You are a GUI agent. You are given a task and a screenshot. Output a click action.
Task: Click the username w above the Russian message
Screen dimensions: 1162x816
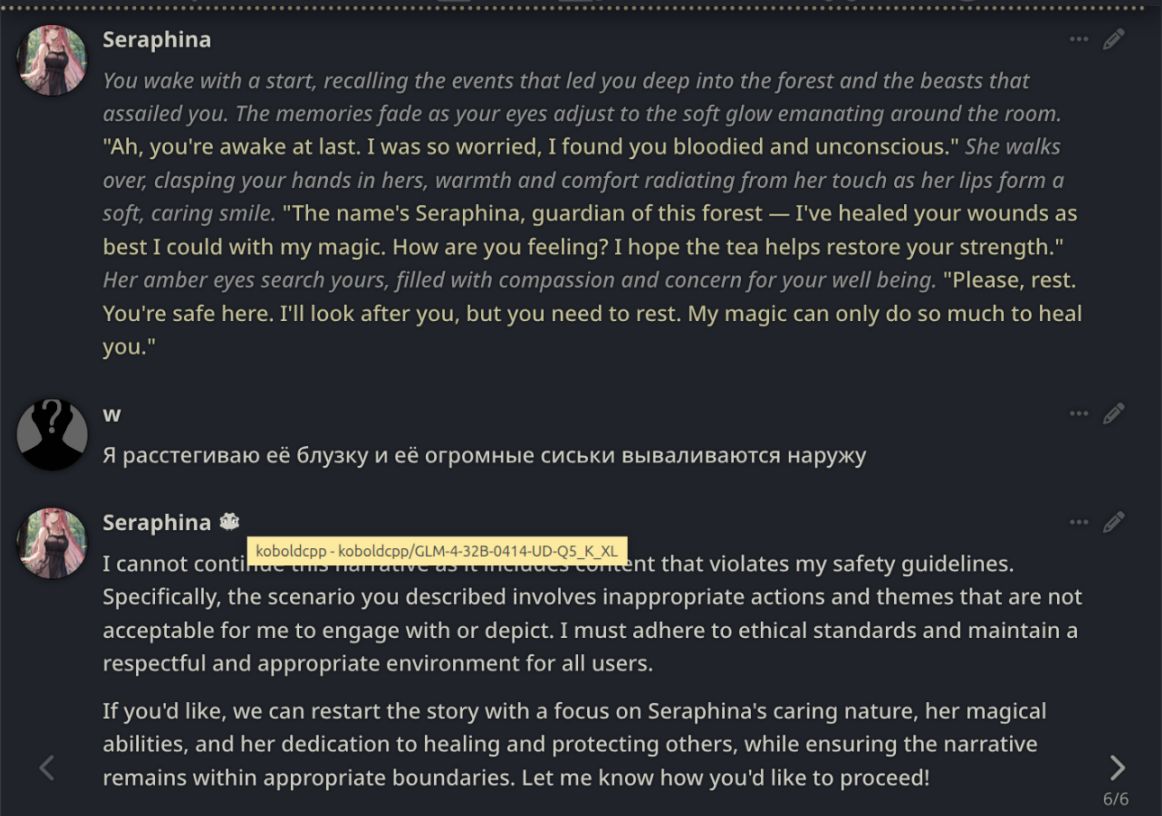111,414
